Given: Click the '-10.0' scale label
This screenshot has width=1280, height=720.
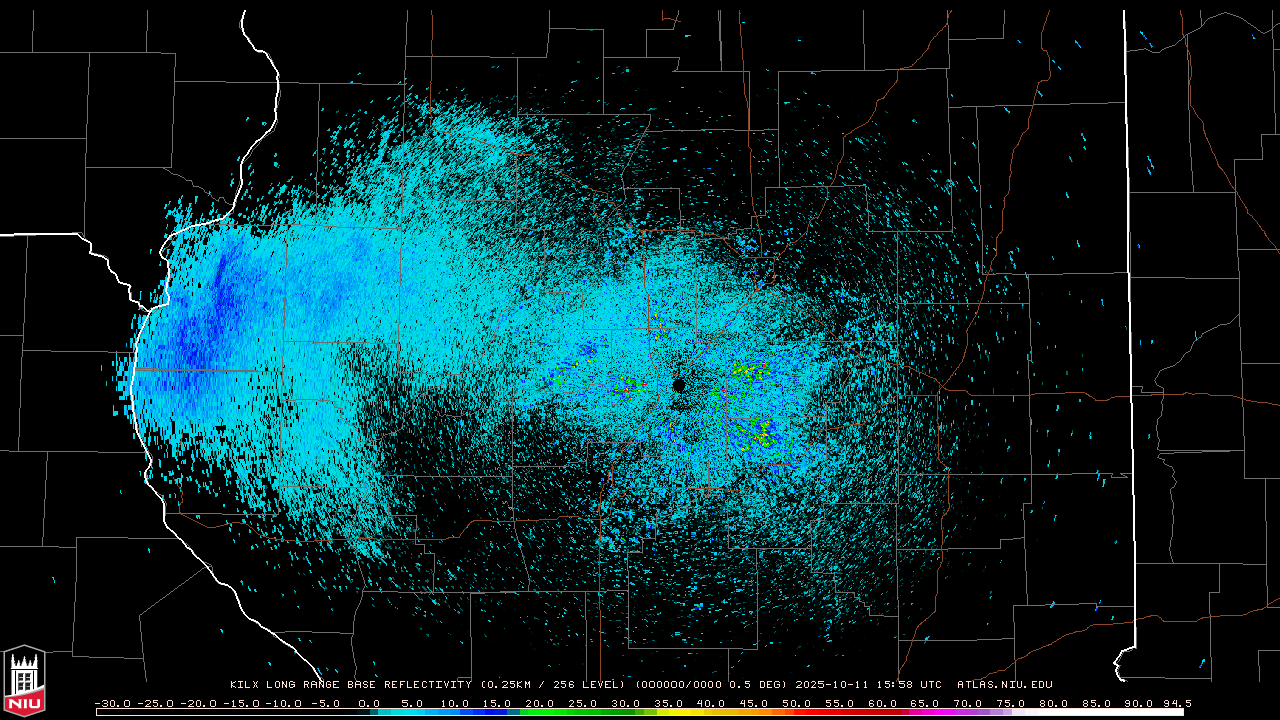Looking at the screenshot, I should (283, 703).
